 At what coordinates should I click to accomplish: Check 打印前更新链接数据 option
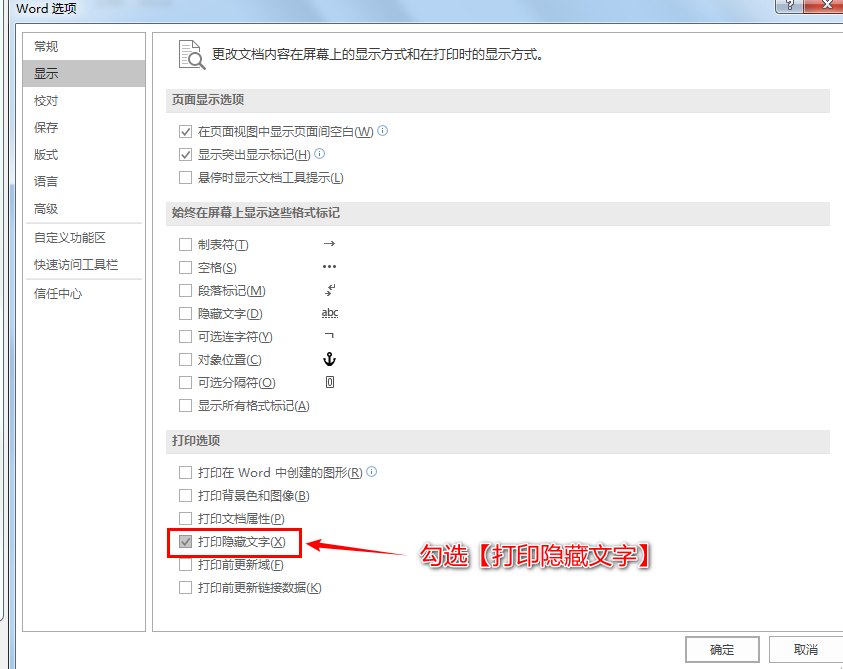pyautogui.click(x=185, y=587)
